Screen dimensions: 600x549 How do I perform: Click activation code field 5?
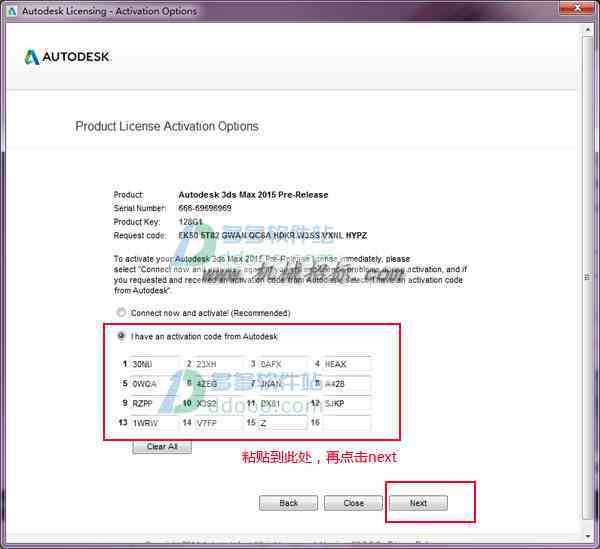point(154,384)
